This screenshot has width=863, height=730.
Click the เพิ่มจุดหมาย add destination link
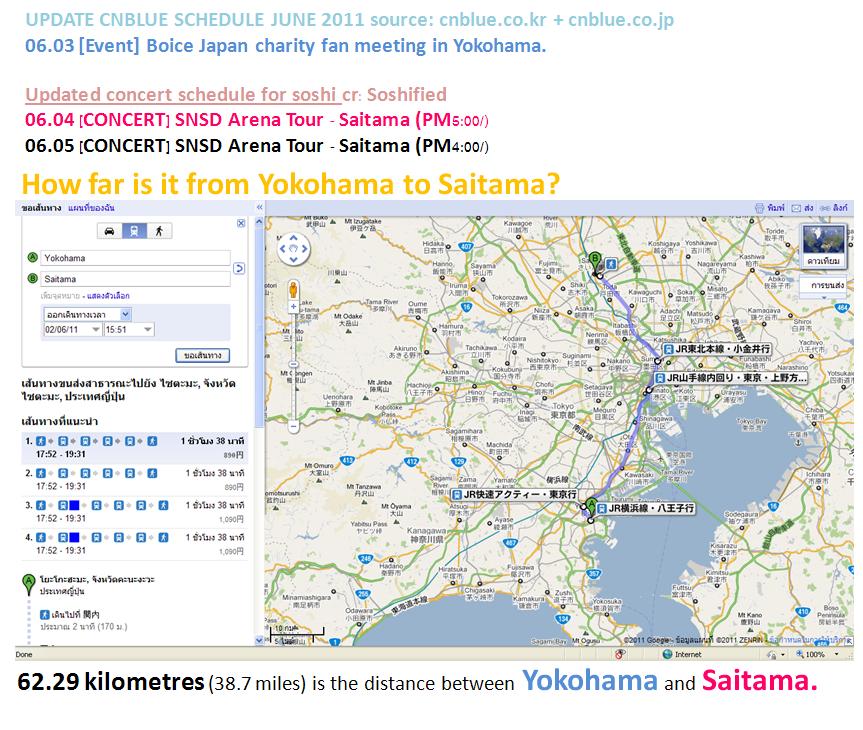[x=60, y=296]
